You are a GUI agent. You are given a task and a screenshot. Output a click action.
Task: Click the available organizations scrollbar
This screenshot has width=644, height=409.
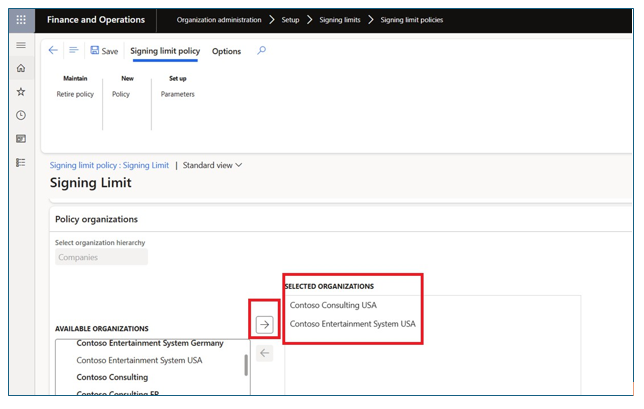click(x=246, y=364)
